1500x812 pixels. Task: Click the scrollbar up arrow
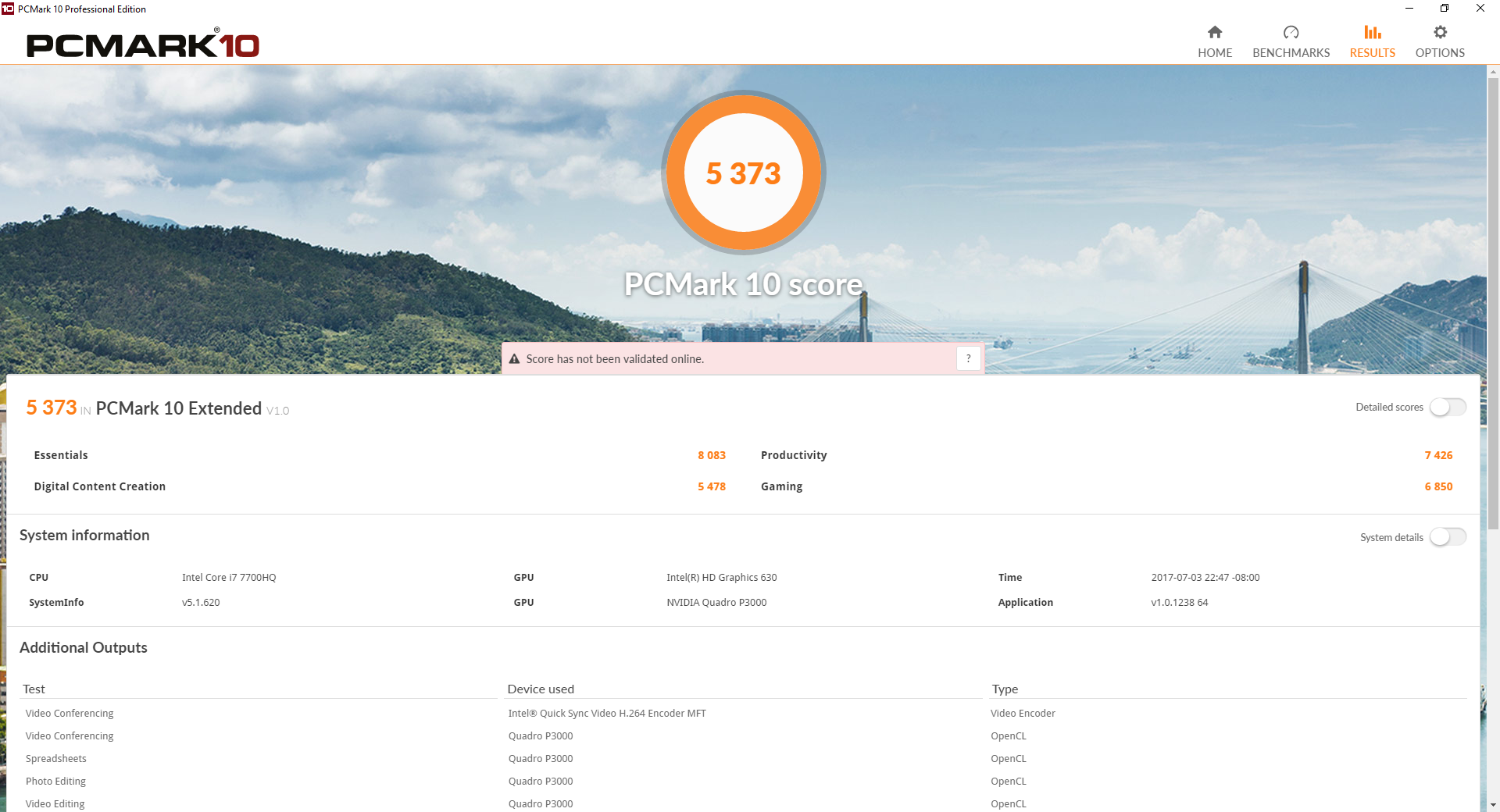(x=1493, y=72)
